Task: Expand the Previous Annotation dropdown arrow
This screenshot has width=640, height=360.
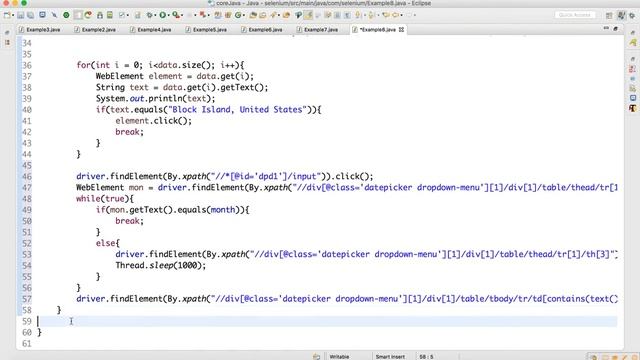Action: [x=378, y=15]
